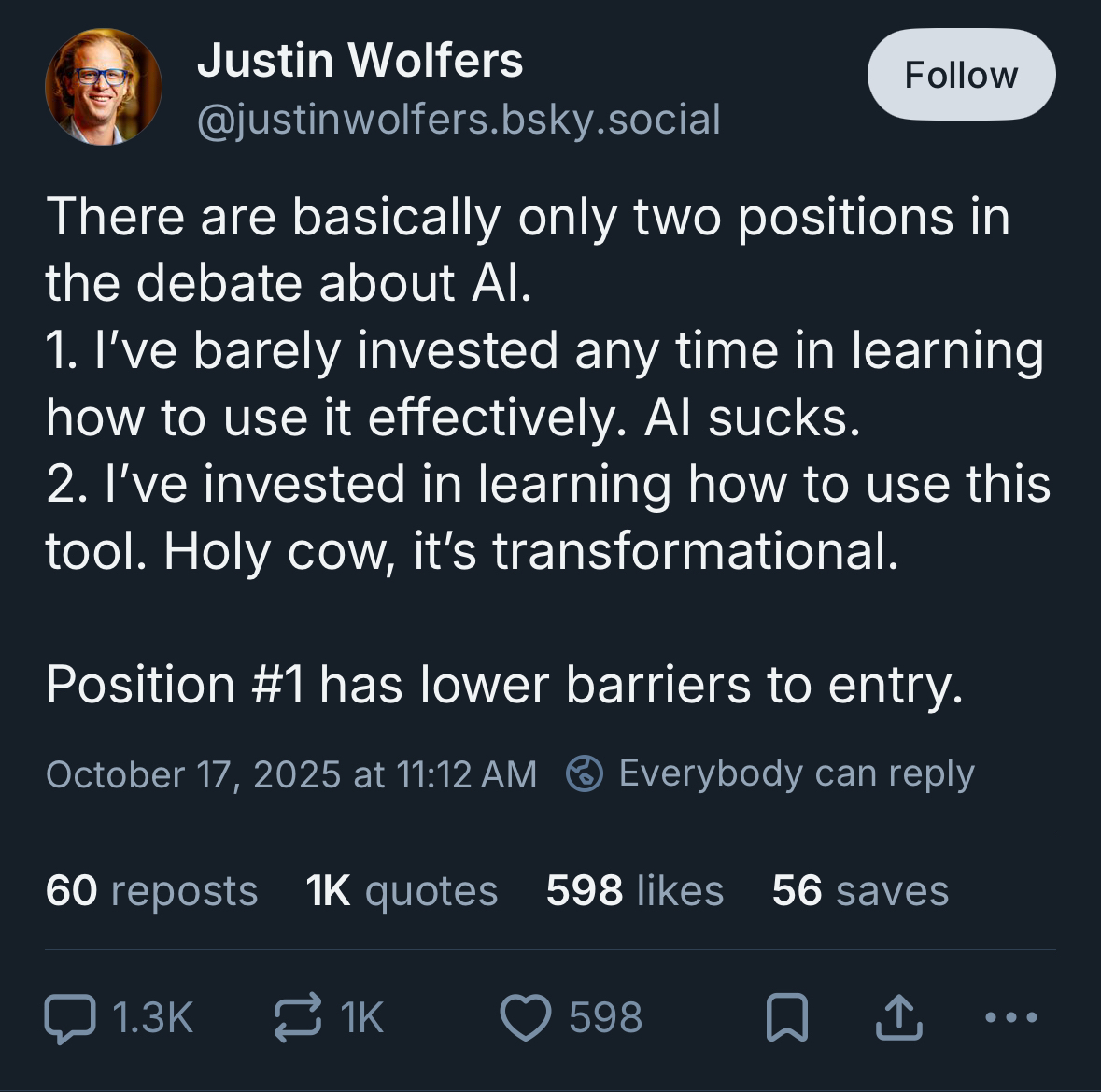This screenshot has height=1092, width=1101.
Task: Click the 598 count beside the heart
Action: tap(605, 1018)
